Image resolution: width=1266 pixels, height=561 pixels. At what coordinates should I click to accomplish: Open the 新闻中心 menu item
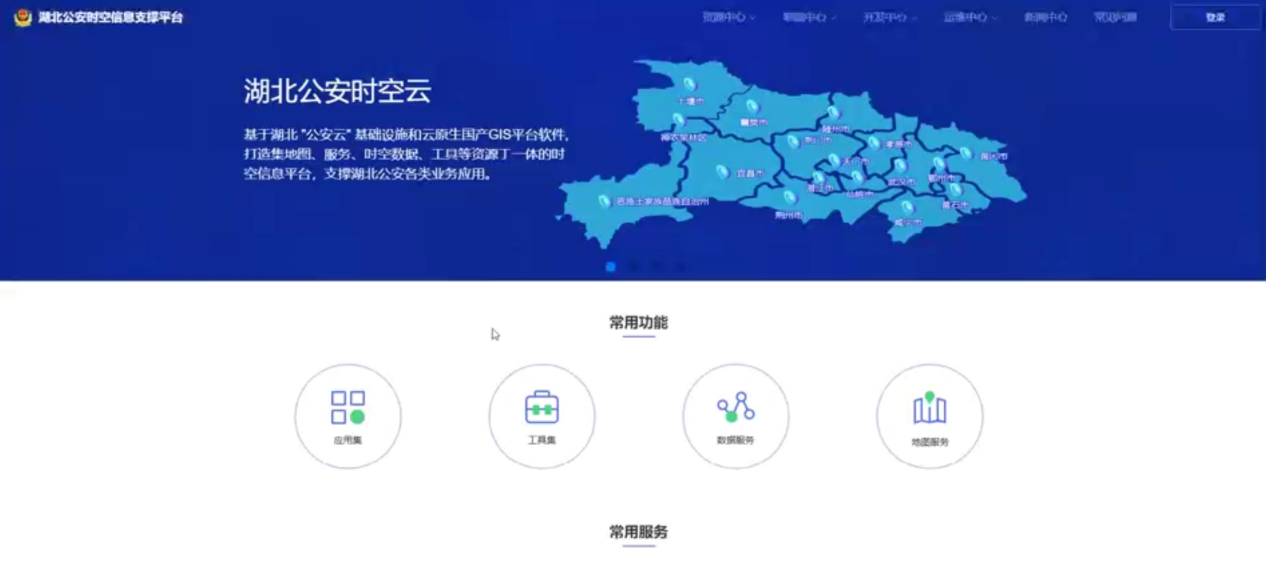coord(1045,17)
